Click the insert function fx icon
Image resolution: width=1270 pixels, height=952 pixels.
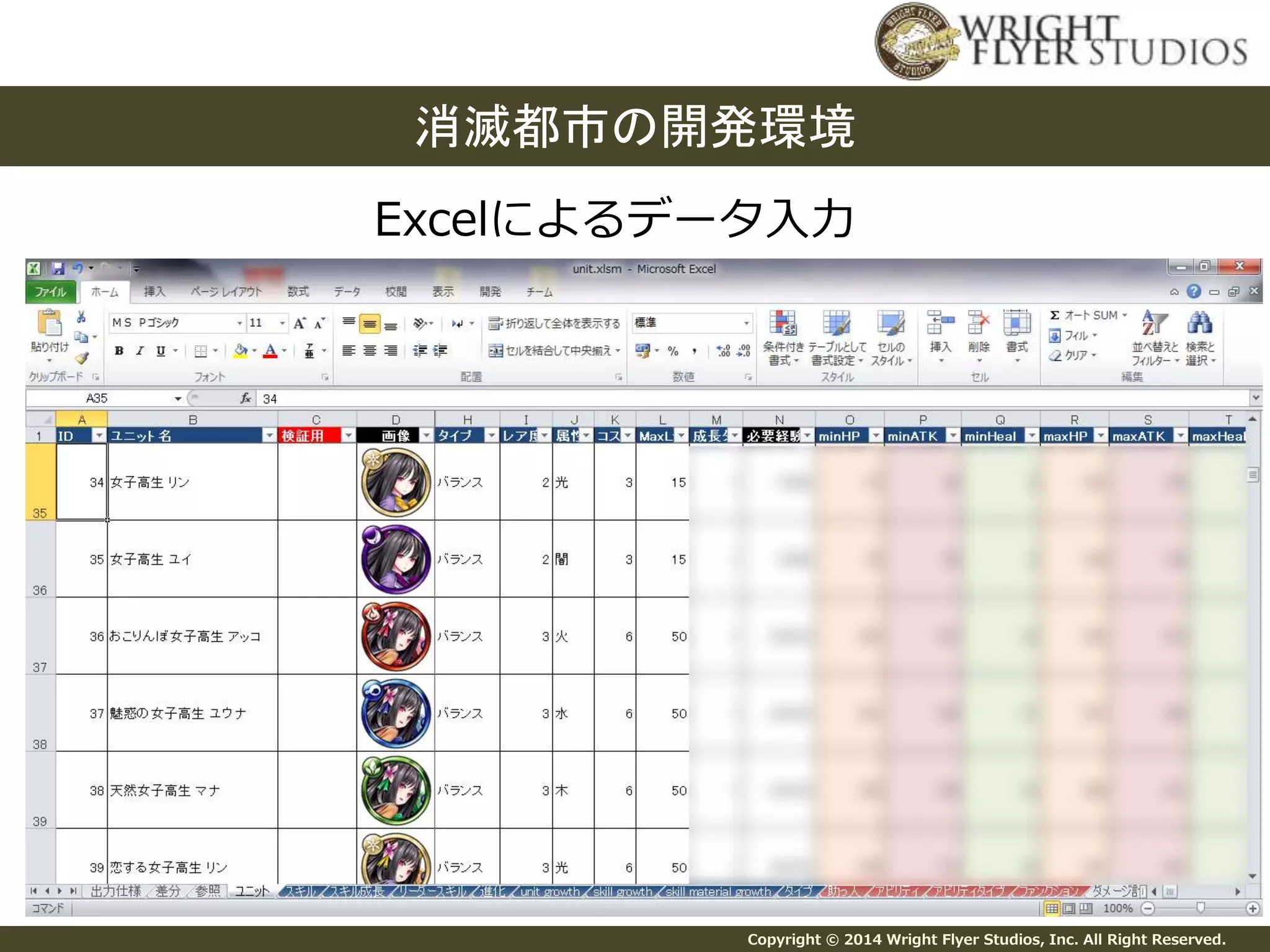pos(246,398)
